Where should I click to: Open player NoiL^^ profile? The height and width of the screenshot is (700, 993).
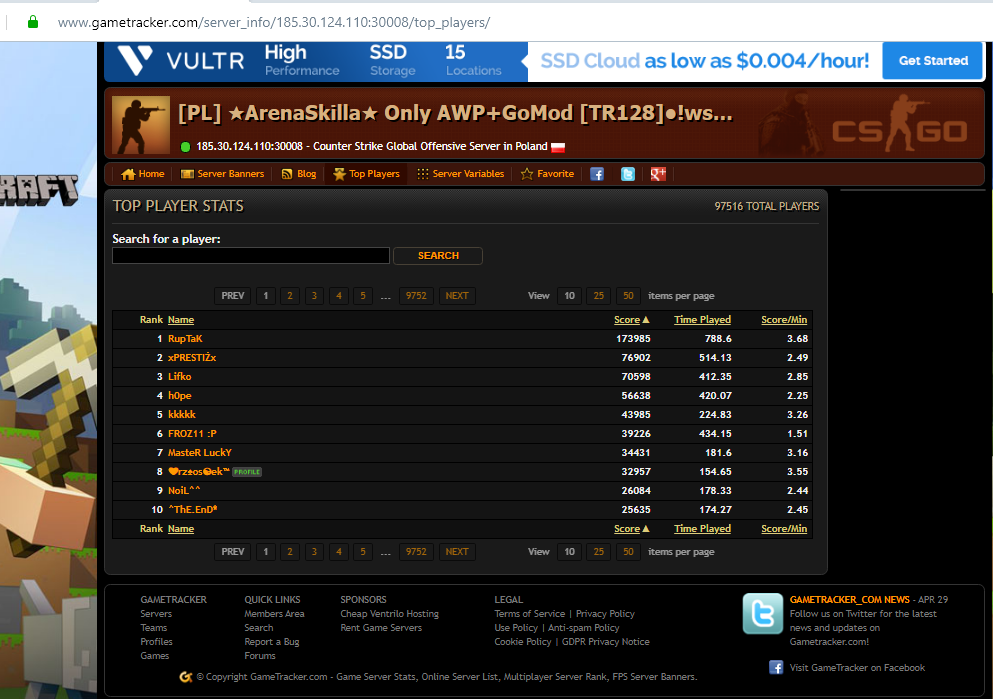pyautogui.click(x=184, y=491)
